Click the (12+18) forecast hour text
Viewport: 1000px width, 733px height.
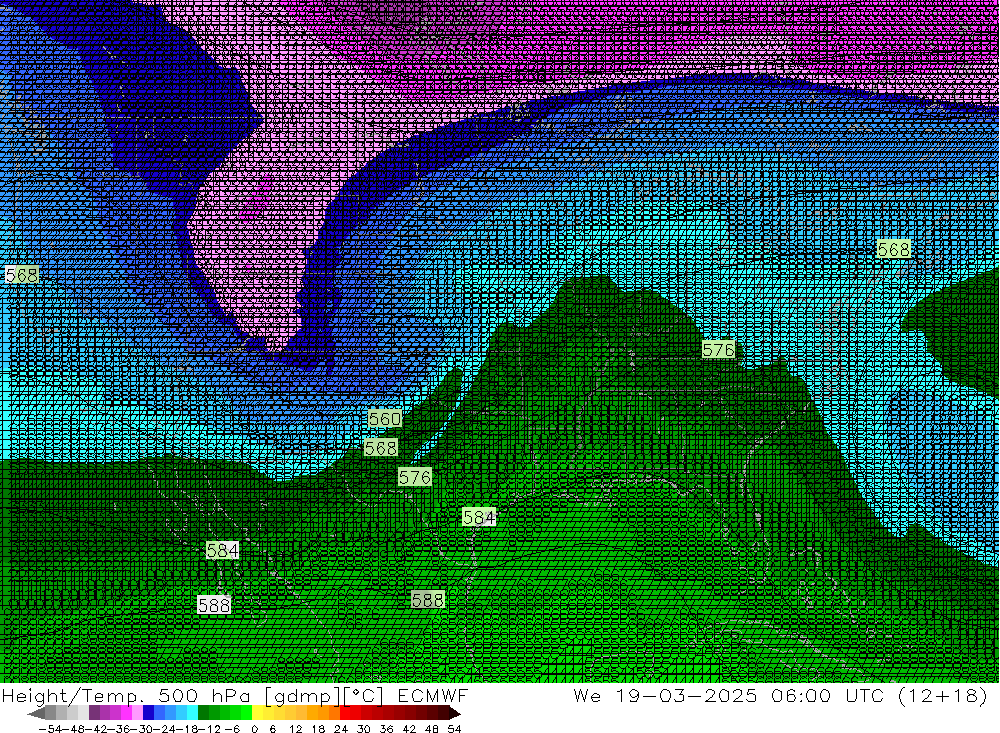(942, 695)
